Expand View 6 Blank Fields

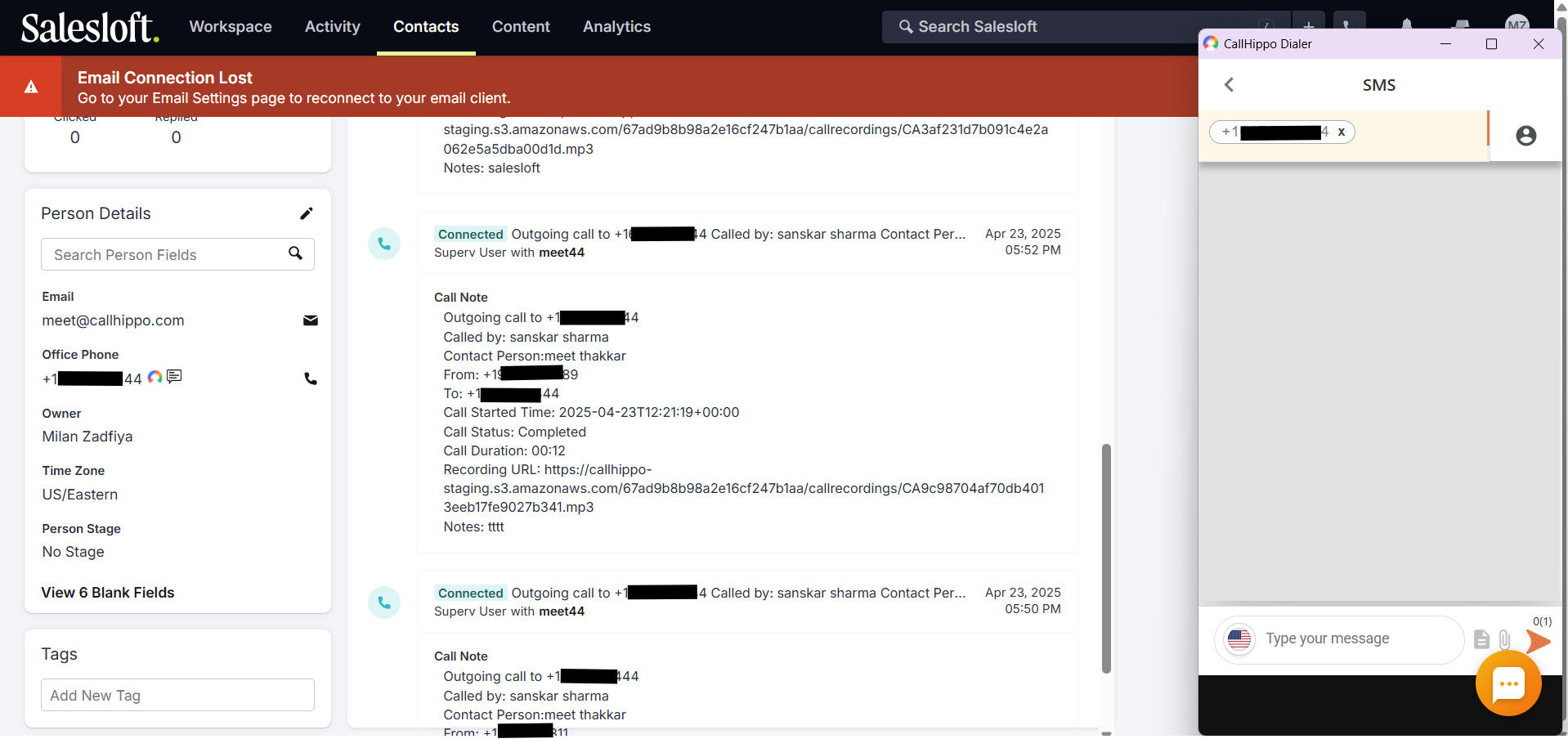[x=108, y=593]
